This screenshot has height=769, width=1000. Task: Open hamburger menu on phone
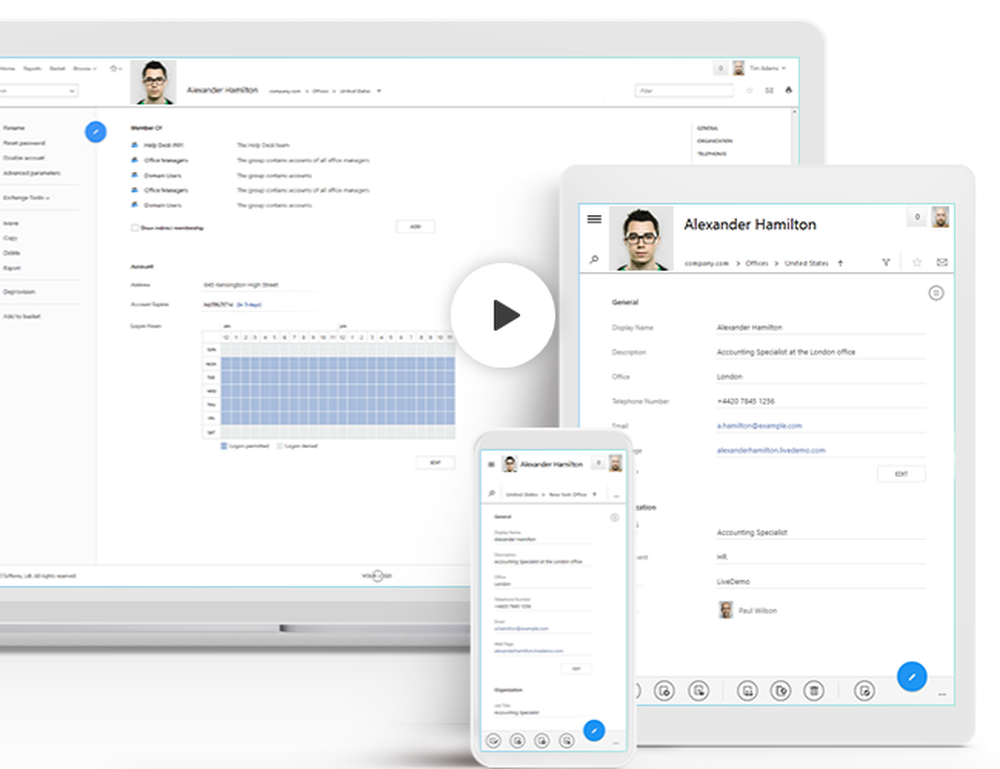point(491,464)
